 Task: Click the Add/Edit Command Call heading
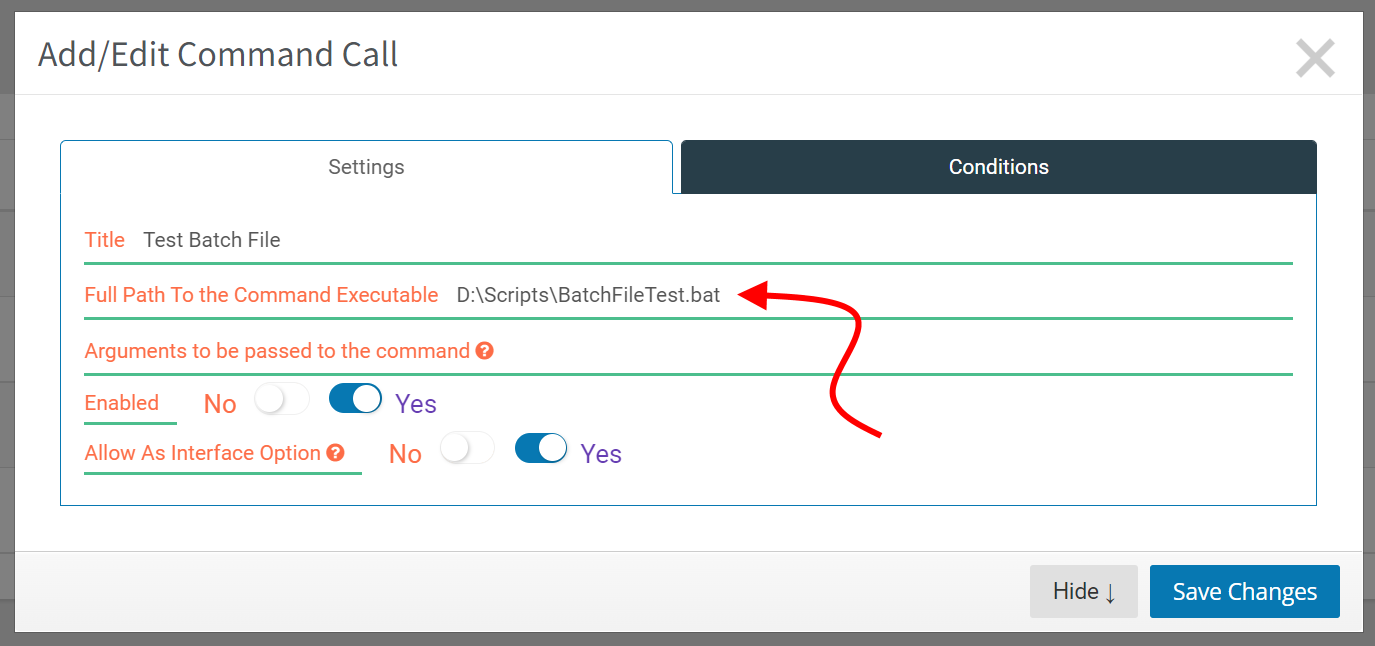[x=218, y=54]
